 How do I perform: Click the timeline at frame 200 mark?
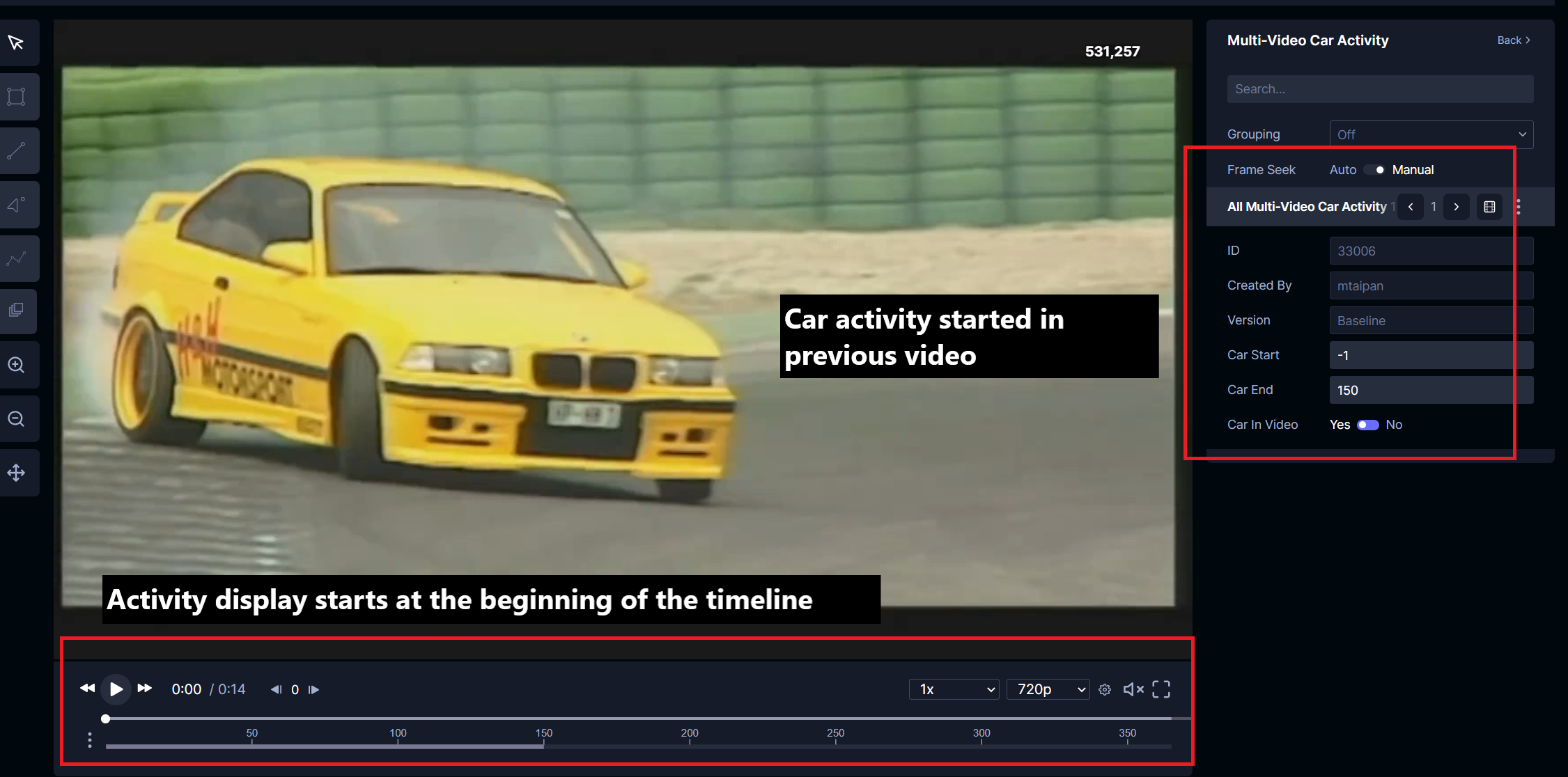(690, 745)
